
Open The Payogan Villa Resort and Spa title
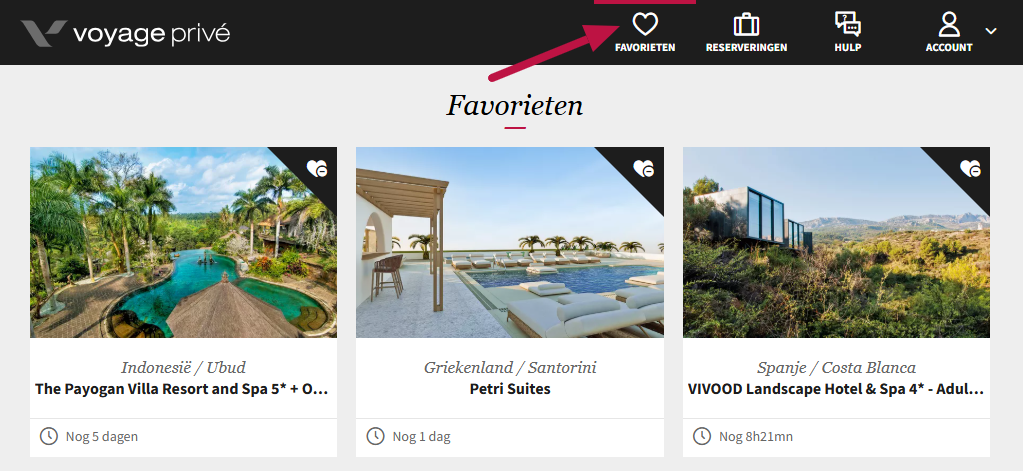(182, 389)
